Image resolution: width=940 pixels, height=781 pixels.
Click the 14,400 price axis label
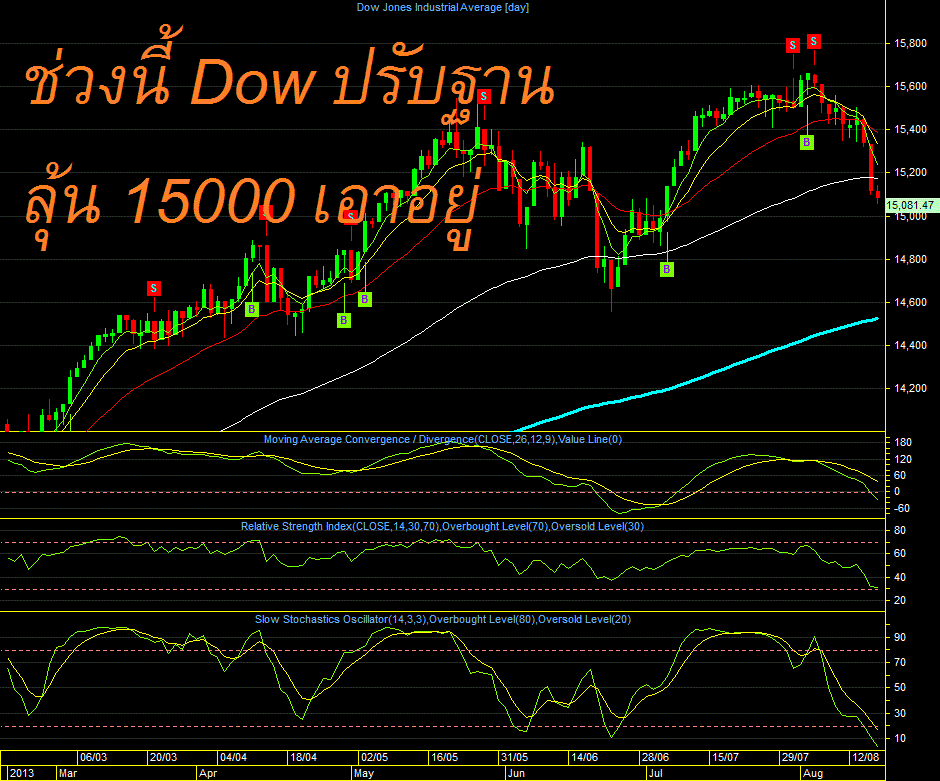[x=910, y=345]
